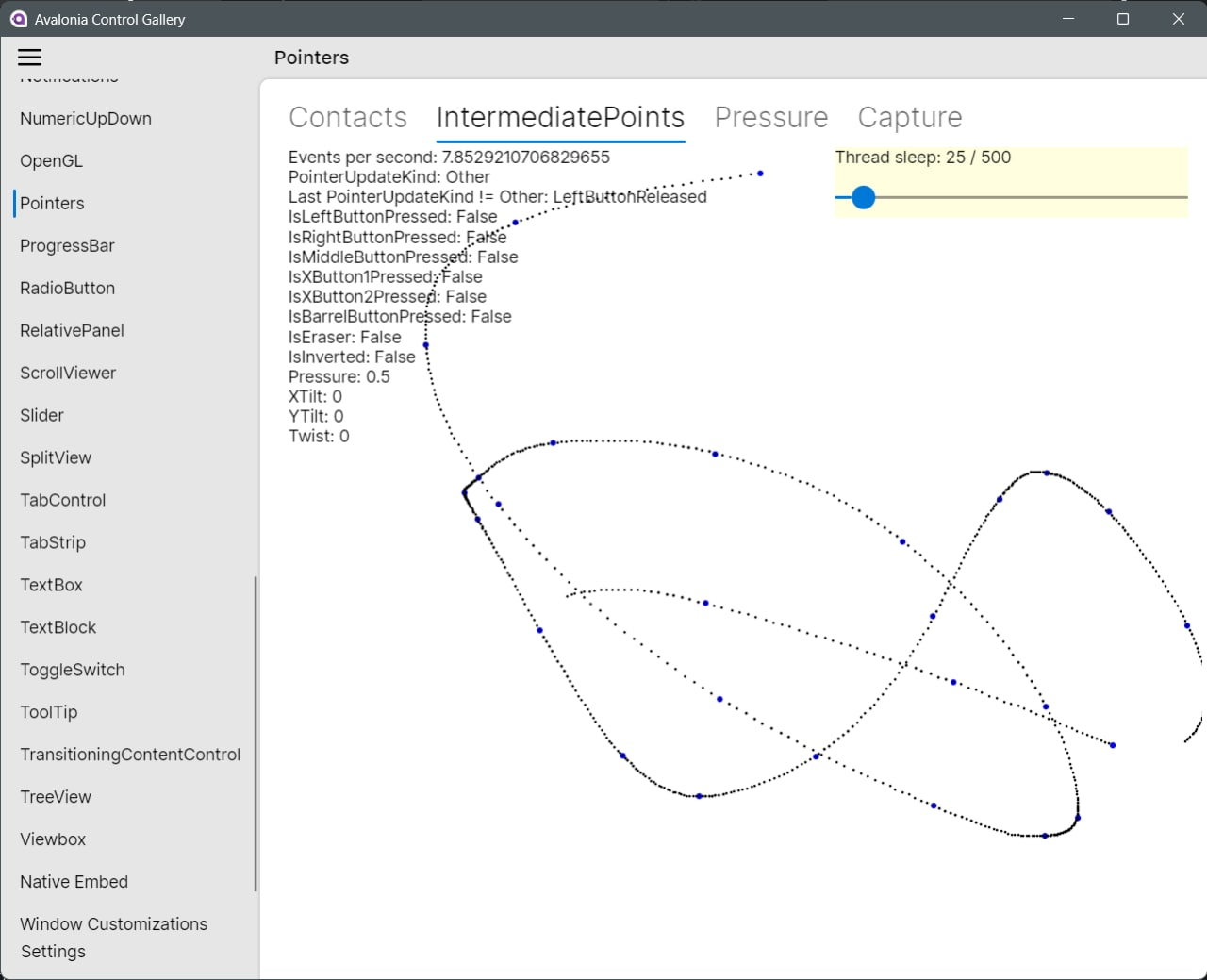Open the OpenGL demo page

pyautogui.click(x=50, y=160)
